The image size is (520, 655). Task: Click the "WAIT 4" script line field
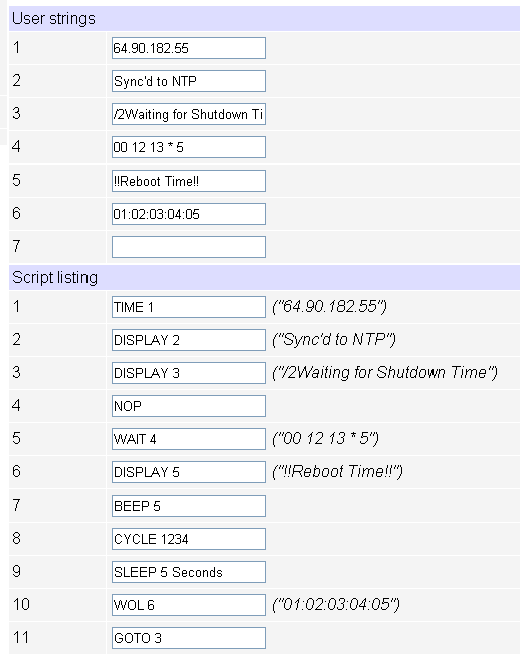point(189,439)
